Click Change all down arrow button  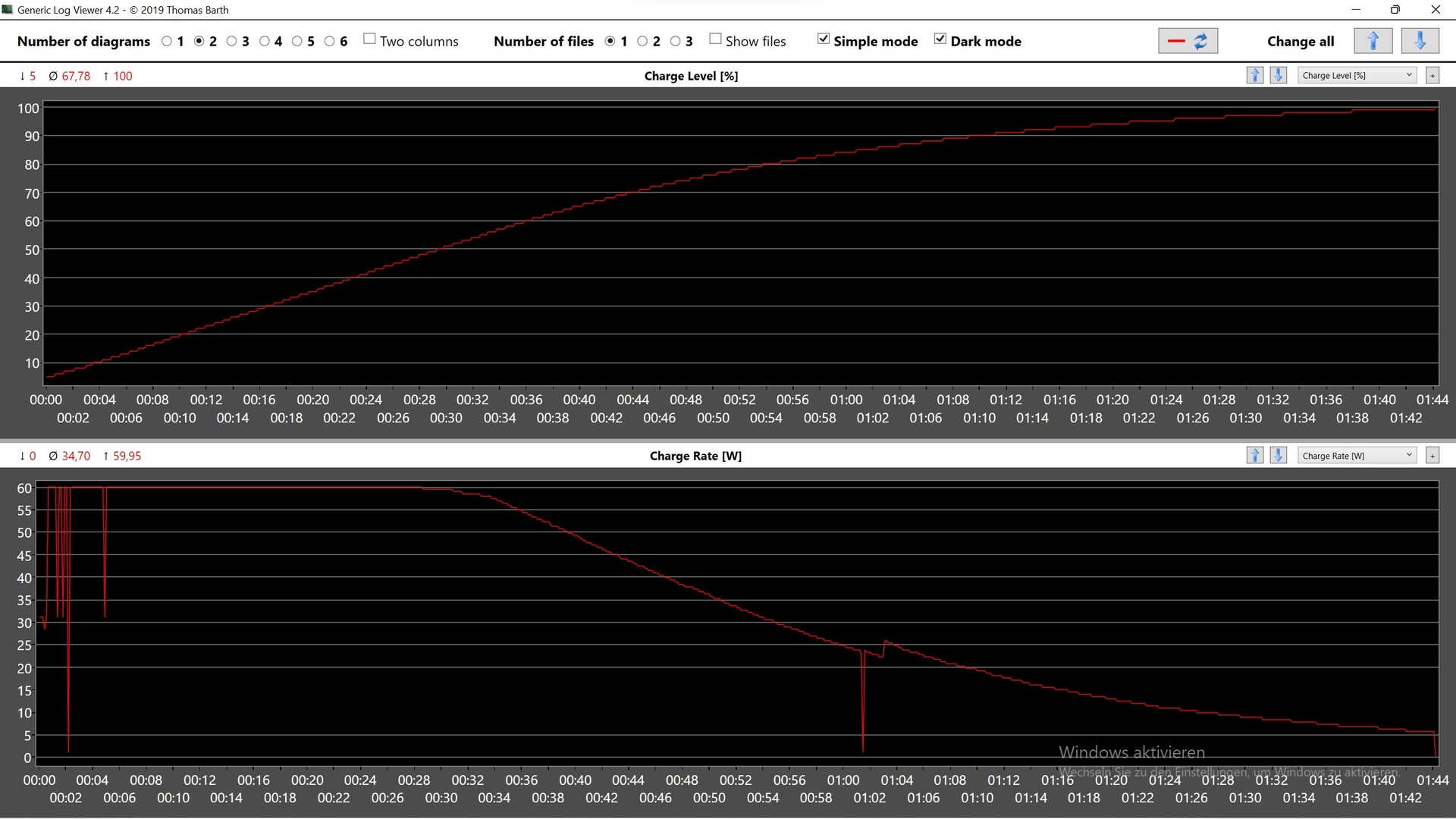point(1420,41)
